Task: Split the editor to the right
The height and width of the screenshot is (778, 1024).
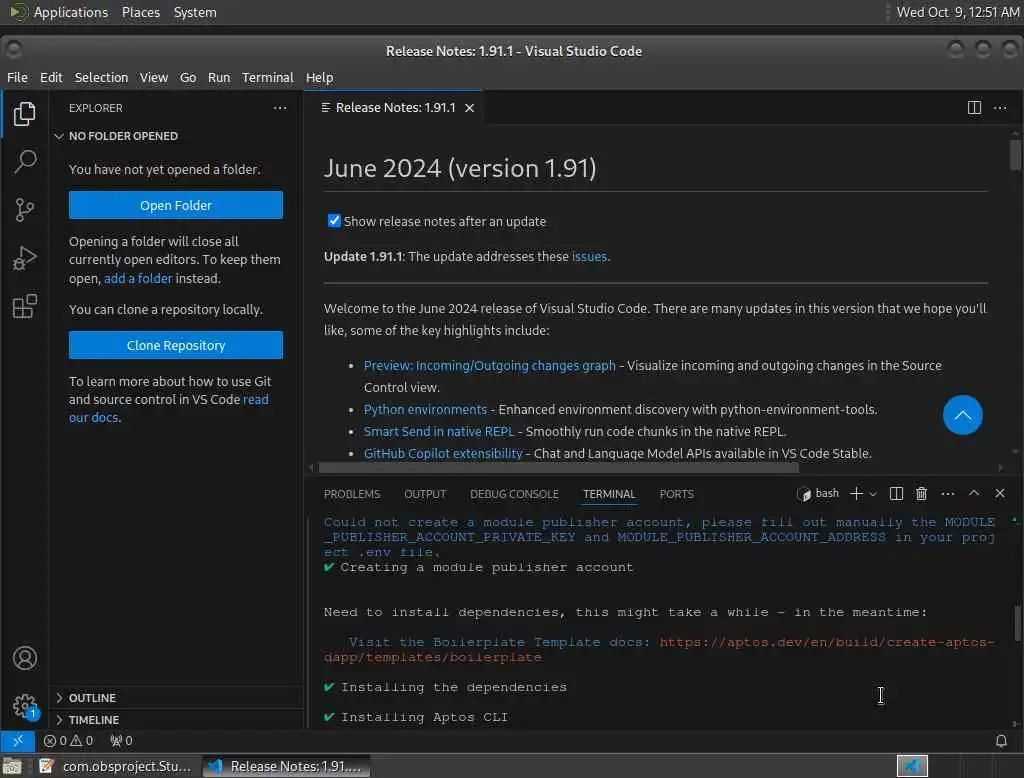Action: (x=974, y=107)
